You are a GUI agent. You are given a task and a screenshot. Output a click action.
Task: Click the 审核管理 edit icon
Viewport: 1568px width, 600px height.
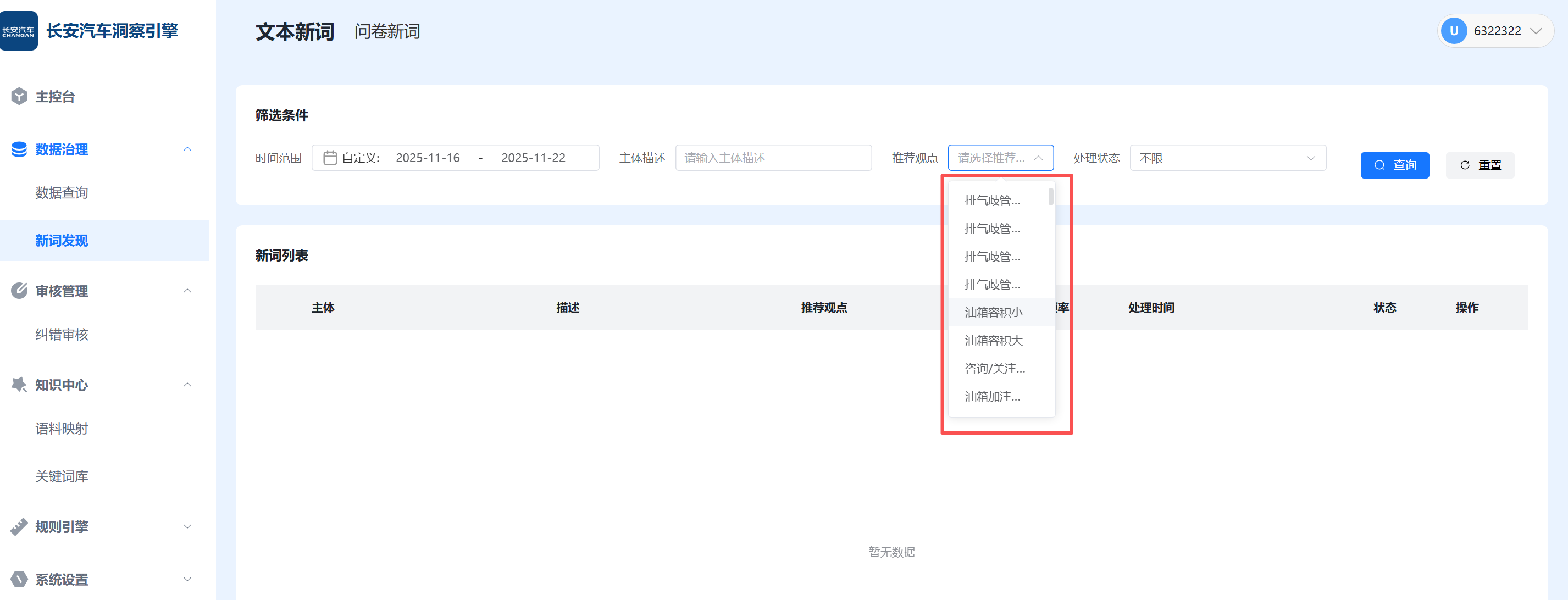[19, 291]
